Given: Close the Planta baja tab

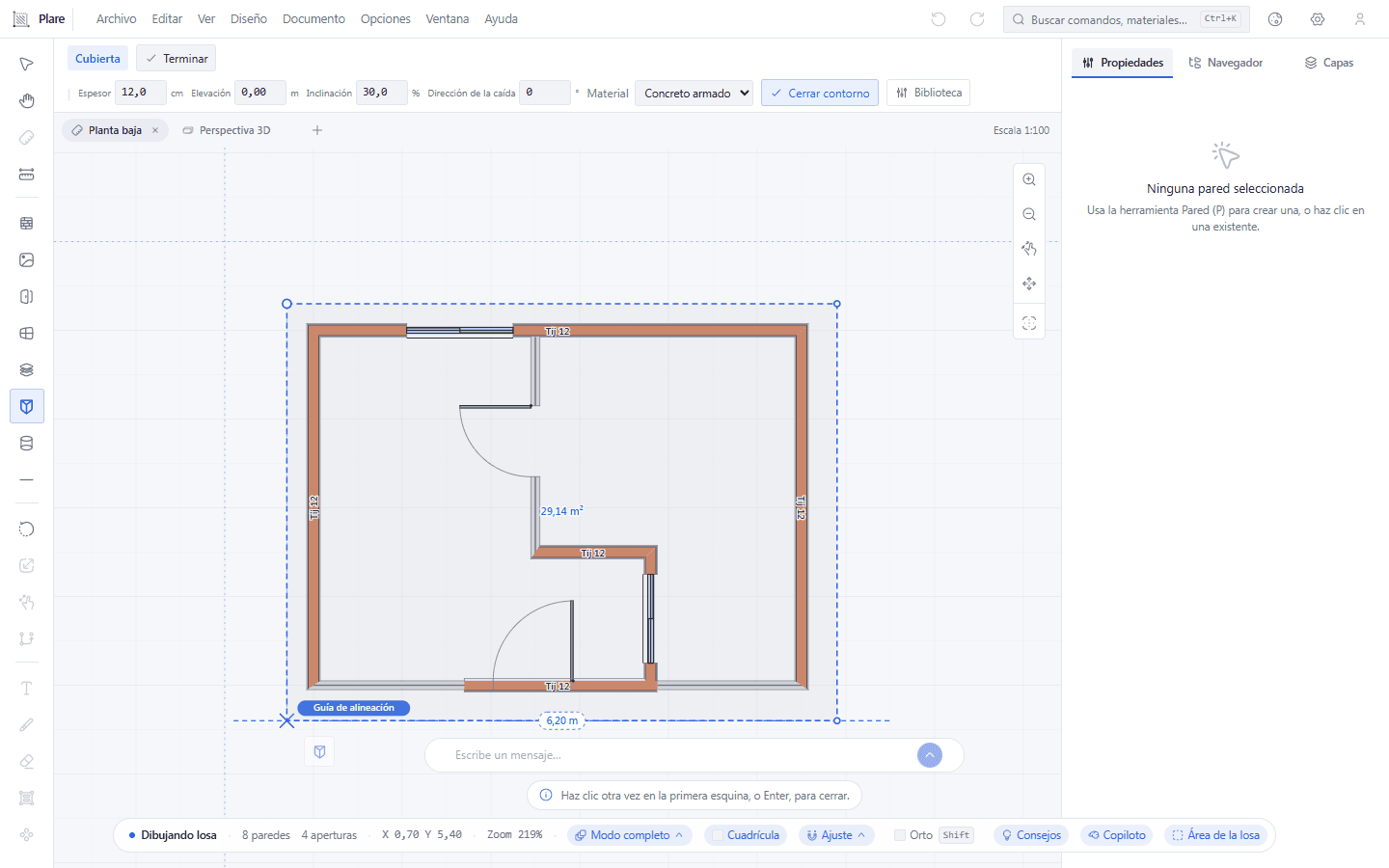Looking at the screenshot, I should pyautogui.click(x=155, y=130).
